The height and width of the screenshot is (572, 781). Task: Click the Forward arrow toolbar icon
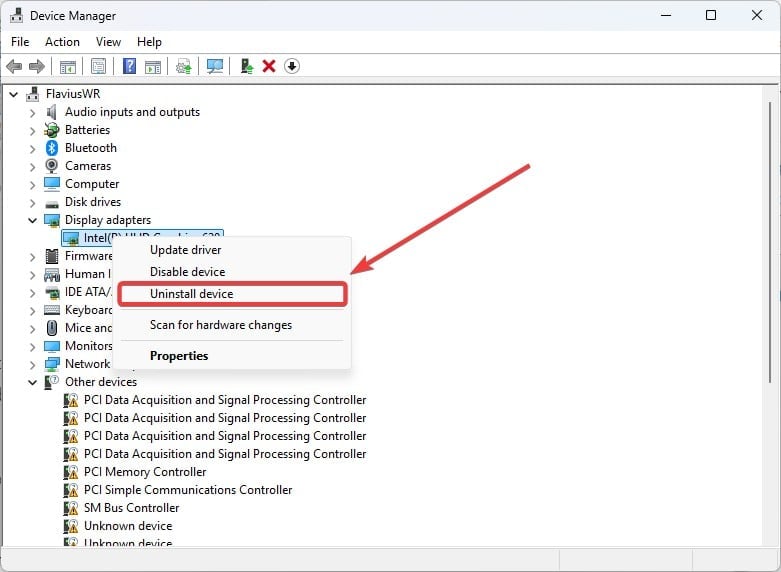[x=37, y=66]
